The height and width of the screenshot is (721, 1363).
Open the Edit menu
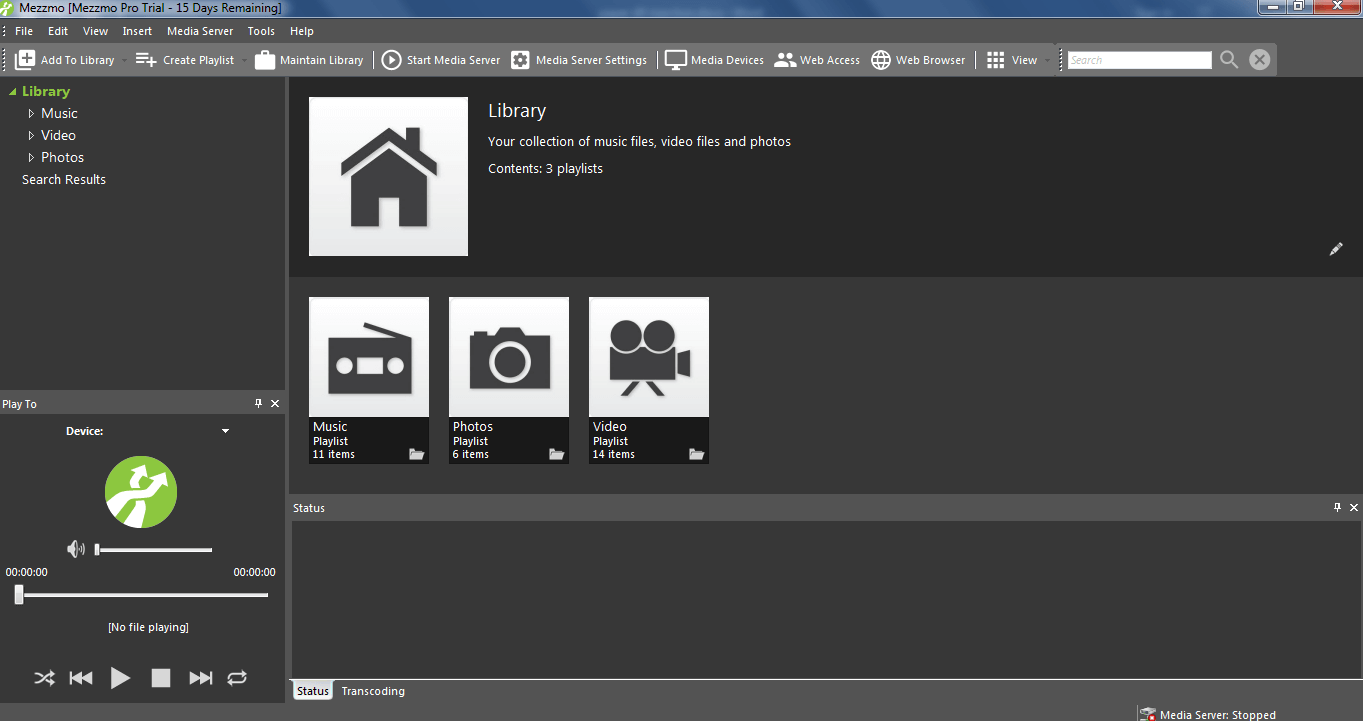(58, 31)
